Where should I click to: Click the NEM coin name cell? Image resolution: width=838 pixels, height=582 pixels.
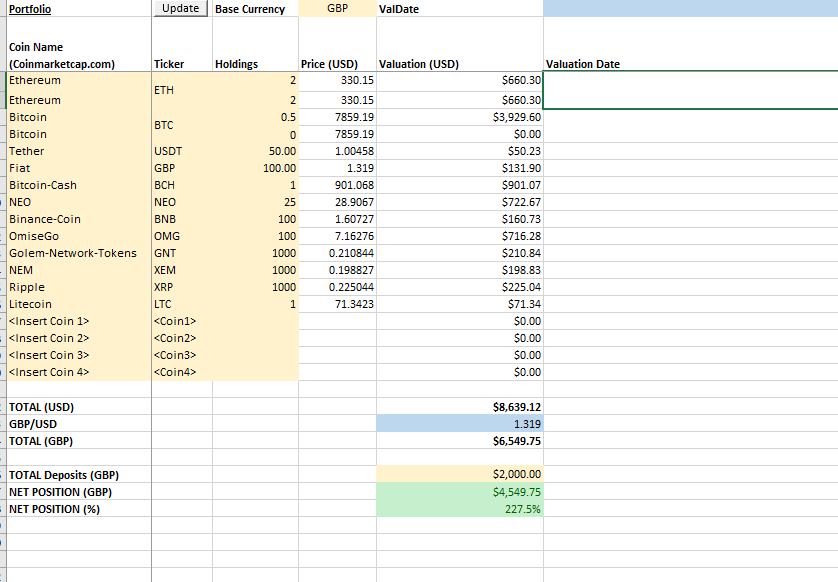(x=79, y=270)
